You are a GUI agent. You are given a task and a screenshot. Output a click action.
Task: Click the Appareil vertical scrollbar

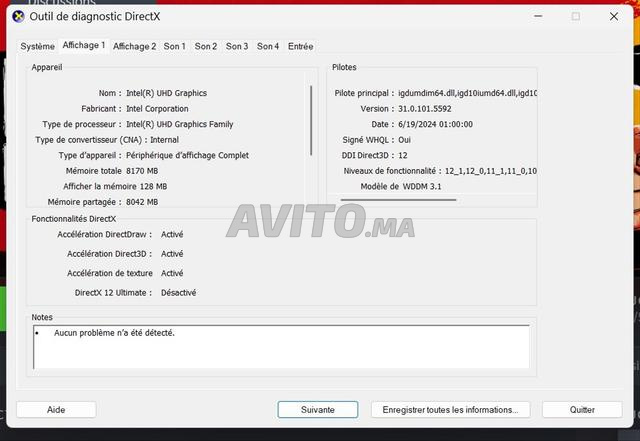click(311, 120)
